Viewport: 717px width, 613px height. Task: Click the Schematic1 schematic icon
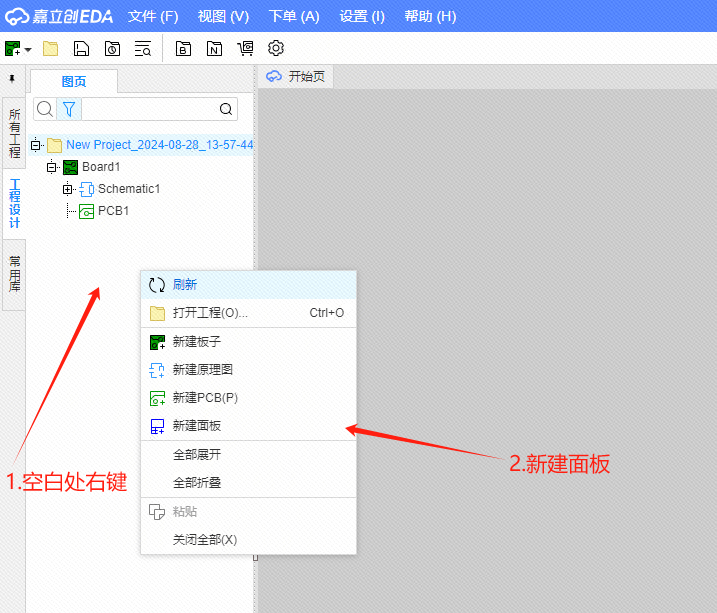(86, 189)
